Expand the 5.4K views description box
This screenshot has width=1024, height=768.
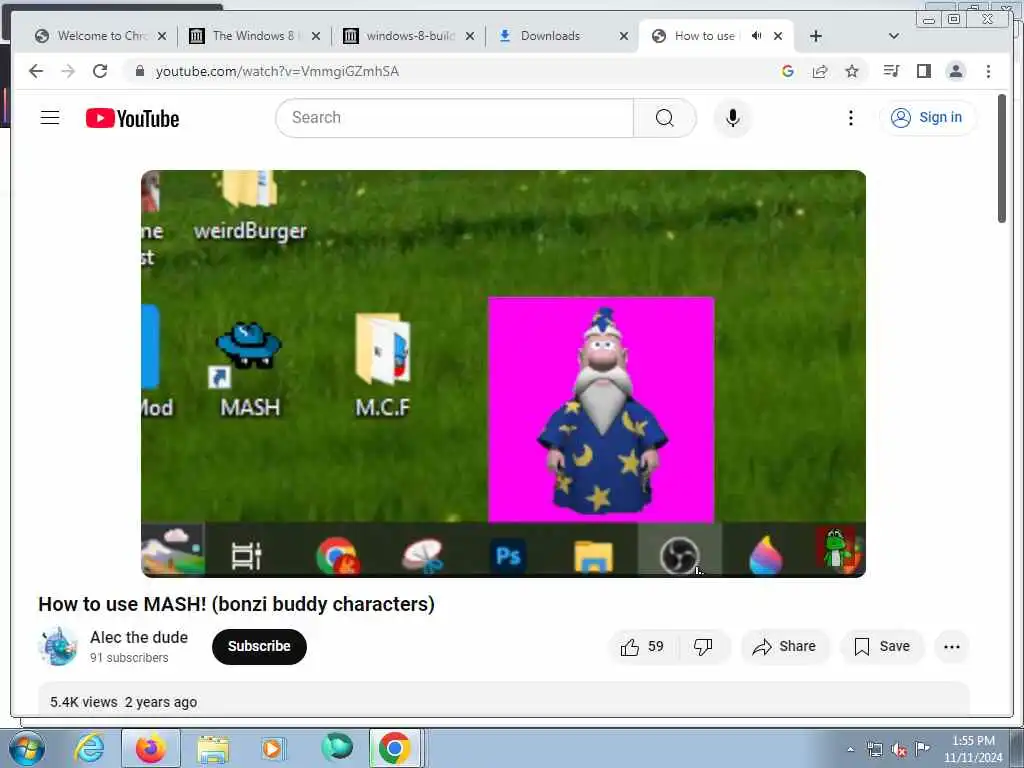504,700
